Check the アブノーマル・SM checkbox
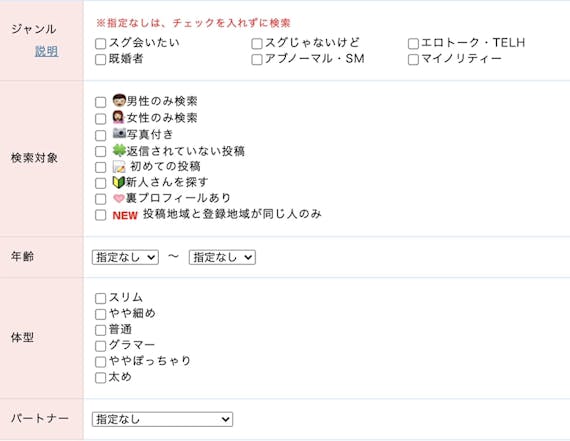 (257, 59)
